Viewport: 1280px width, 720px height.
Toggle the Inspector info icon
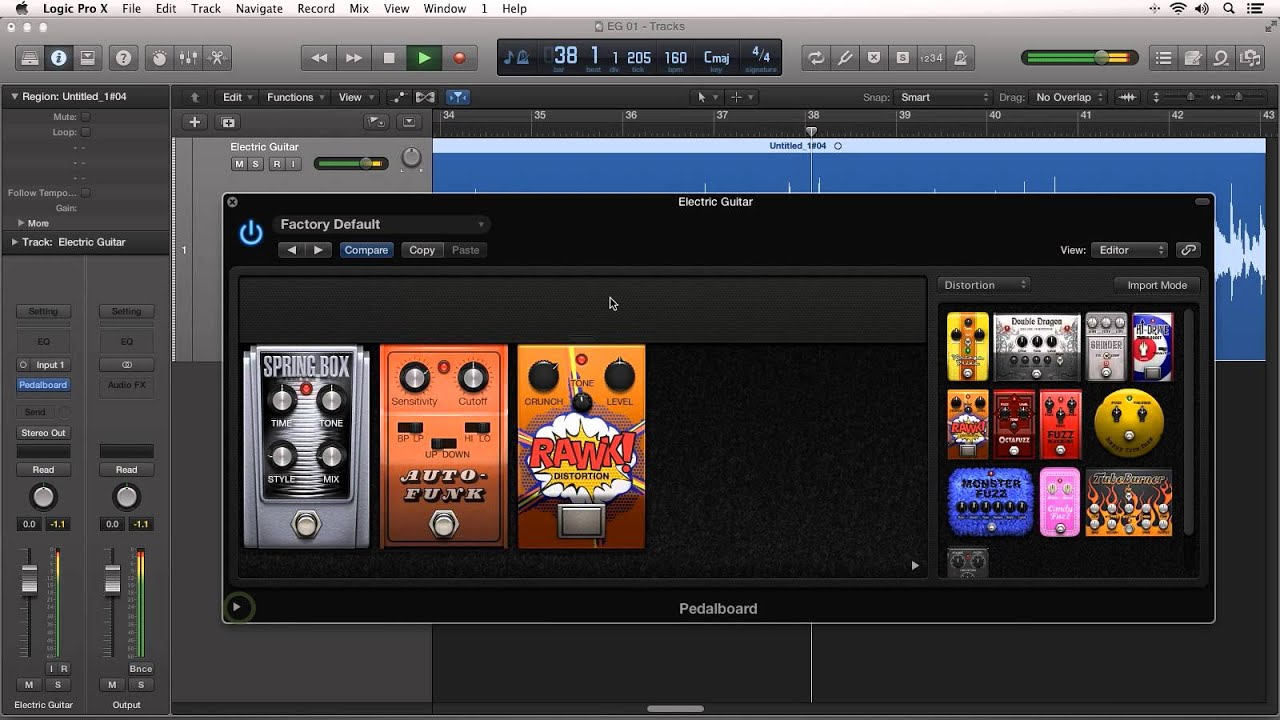click(58, 58)
